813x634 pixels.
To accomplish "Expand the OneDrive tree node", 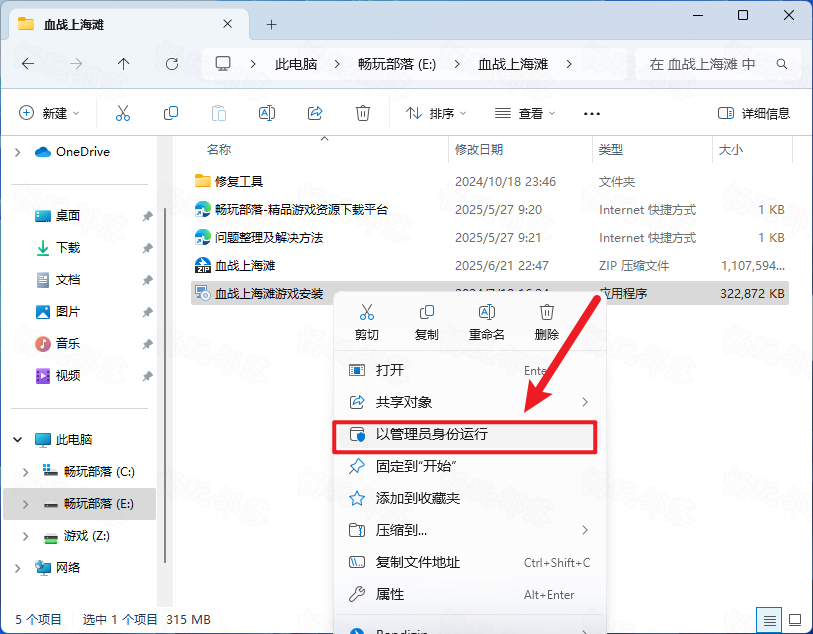I will [x=18, y=152].
